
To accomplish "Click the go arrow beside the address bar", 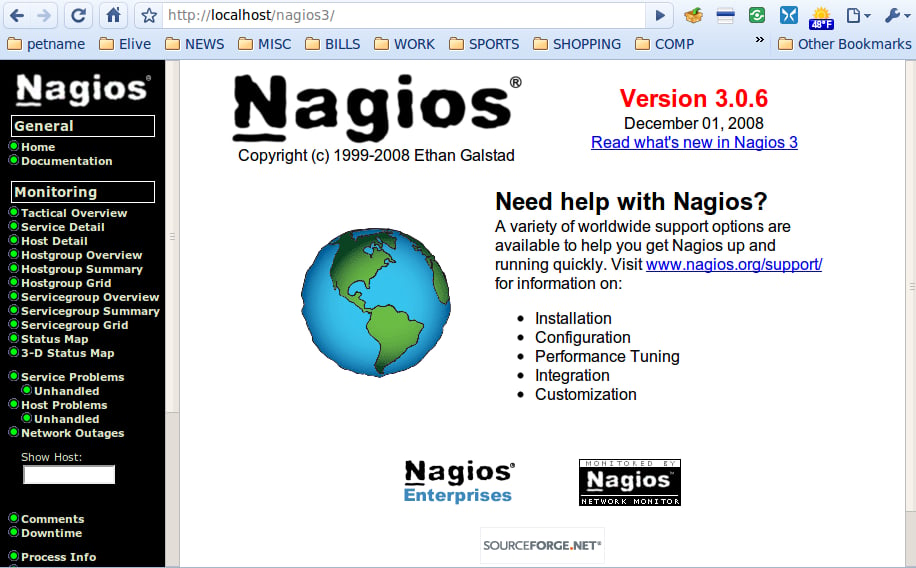I will point(660,15).
